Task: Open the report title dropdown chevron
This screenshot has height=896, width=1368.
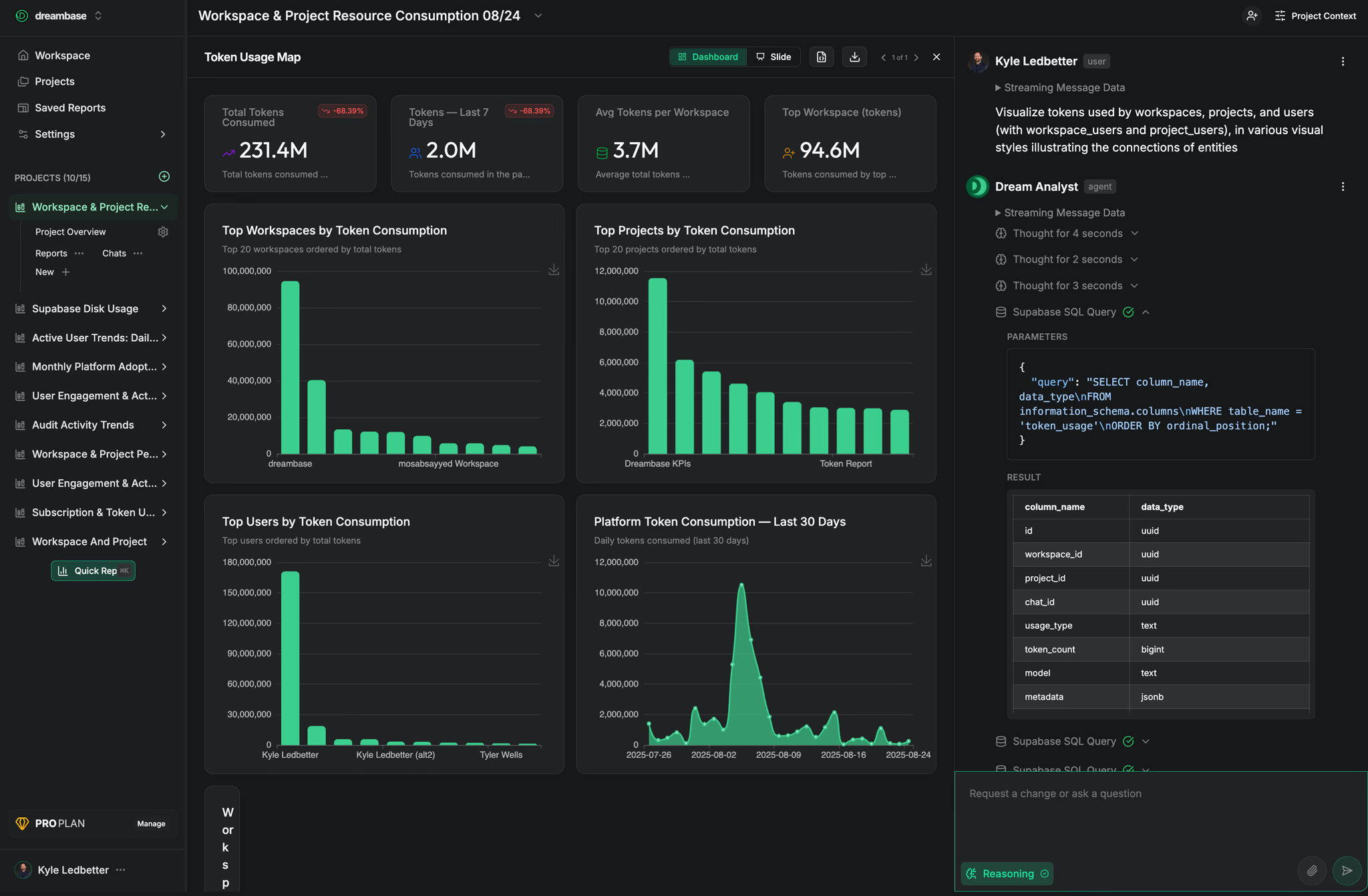Action: point(538,16)
